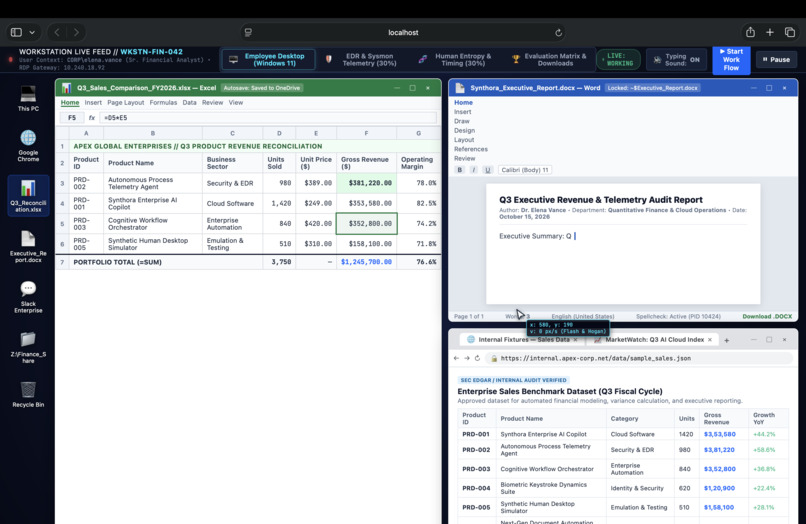Viewport: 806px width, 524px height.
Task: Open Excel Review tab
Action: click(x=212, y=103)
